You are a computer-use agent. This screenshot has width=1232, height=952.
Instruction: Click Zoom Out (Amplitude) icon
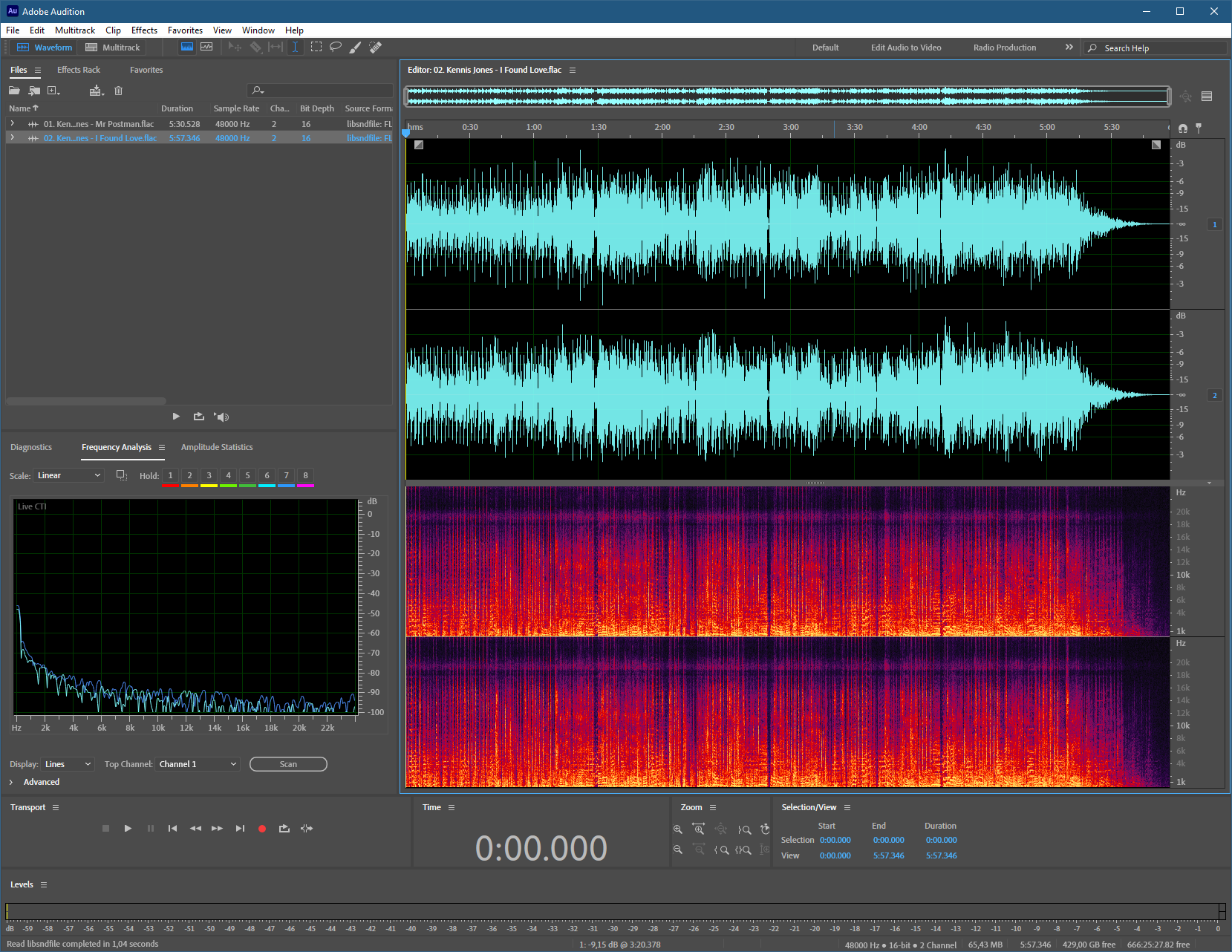(x=678, y=850)
